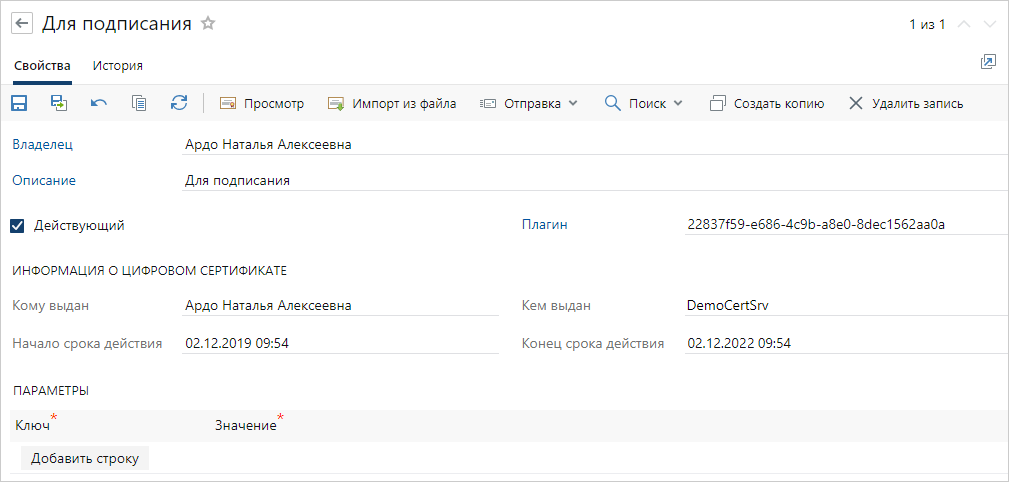Screen dimensions: 1009x482
Task: Select the Свойства tab
Action: pos(42,66)
